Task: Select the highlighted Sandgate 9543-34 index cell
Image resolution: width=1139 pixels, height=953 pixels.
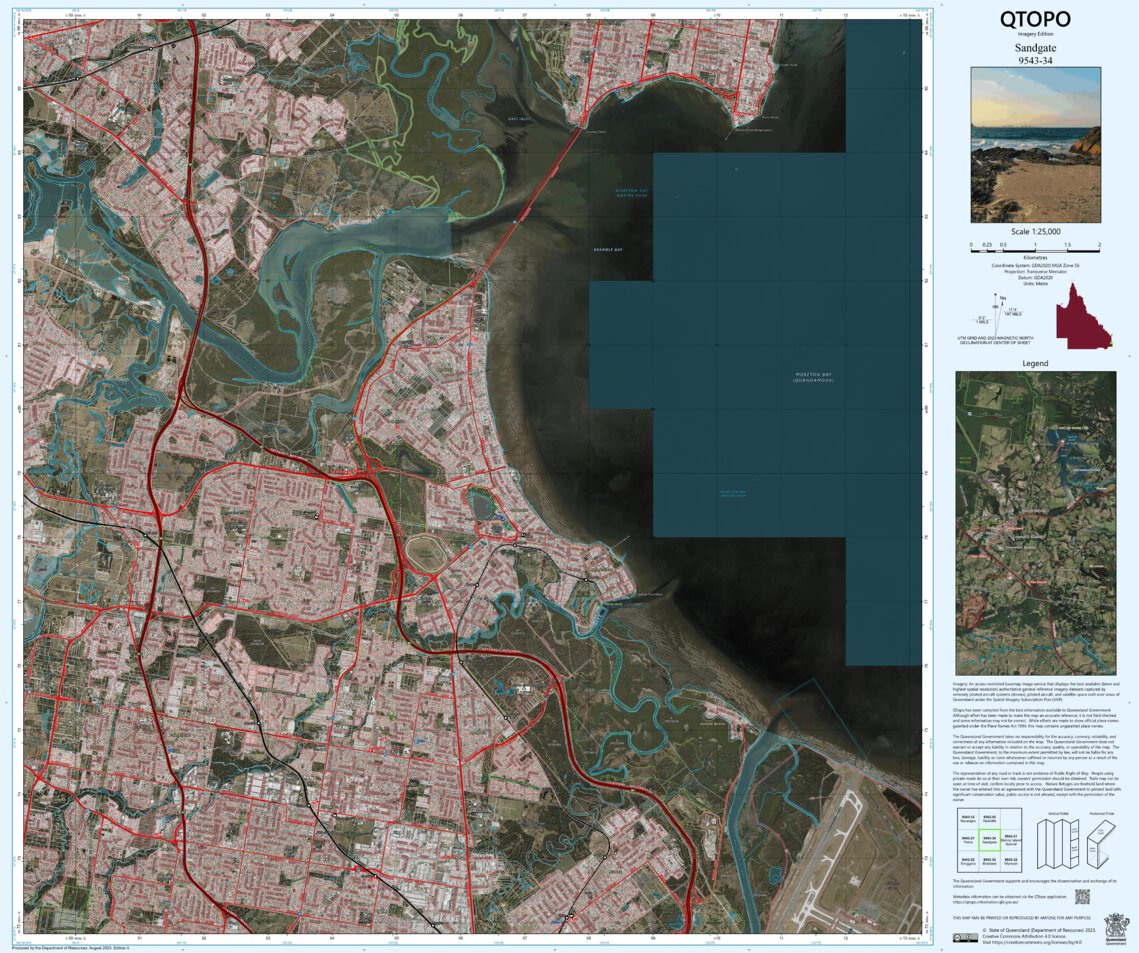Action: click(990, 840)
